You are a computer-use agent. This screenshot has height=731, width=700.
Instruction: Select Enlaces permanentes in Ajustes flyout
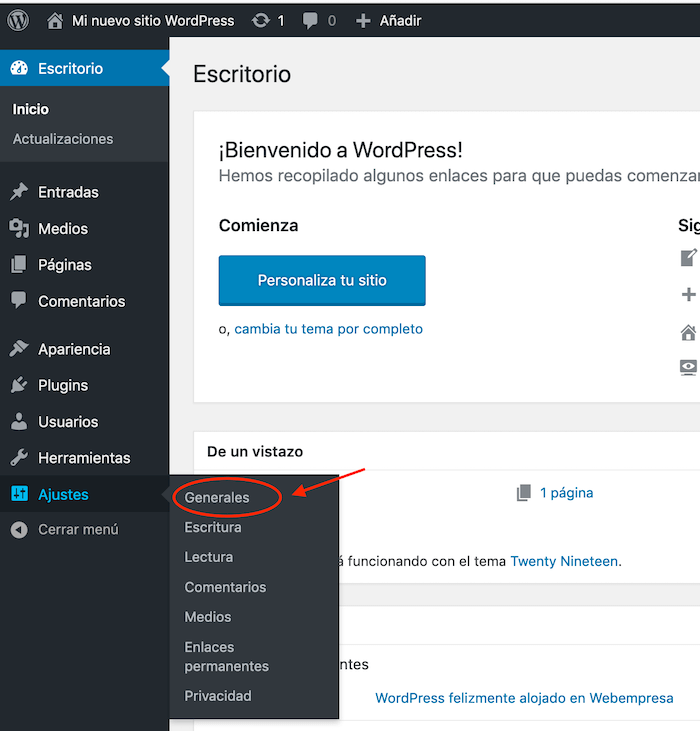(226, 656)
